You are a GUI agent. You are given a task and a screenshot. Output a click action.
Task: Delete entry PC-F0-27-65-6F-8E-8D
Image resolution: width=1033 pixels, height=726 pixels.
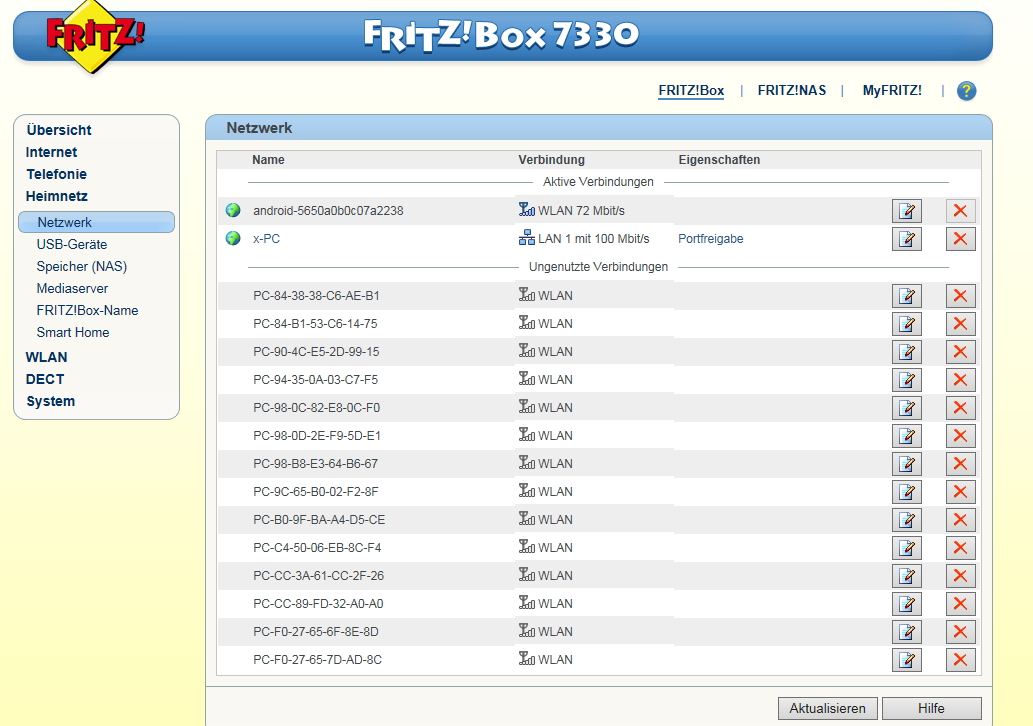pyautogui.click(x=961, y=632)
